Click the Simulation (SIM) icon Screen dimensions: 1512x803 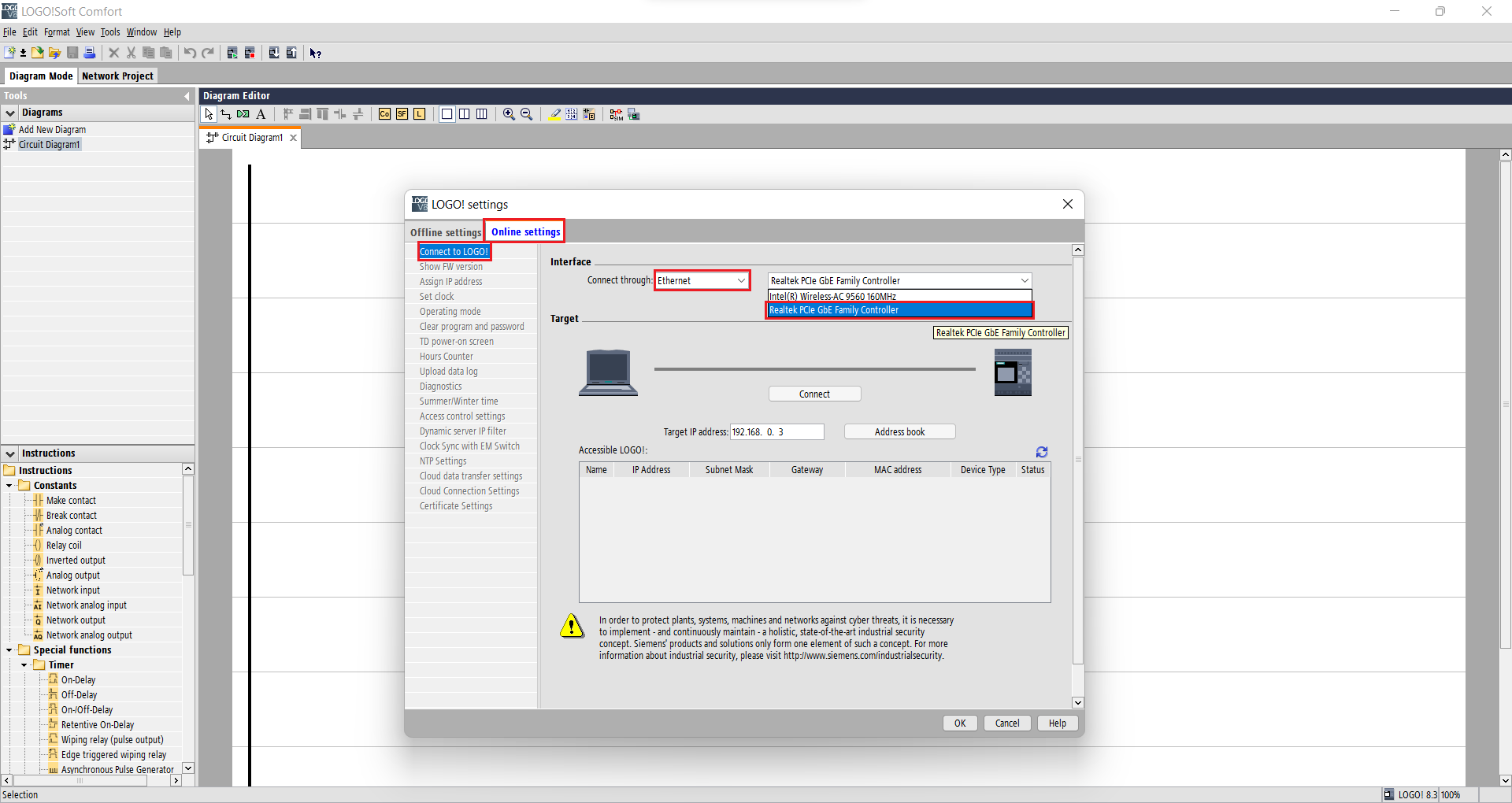(x=616, y=114)
